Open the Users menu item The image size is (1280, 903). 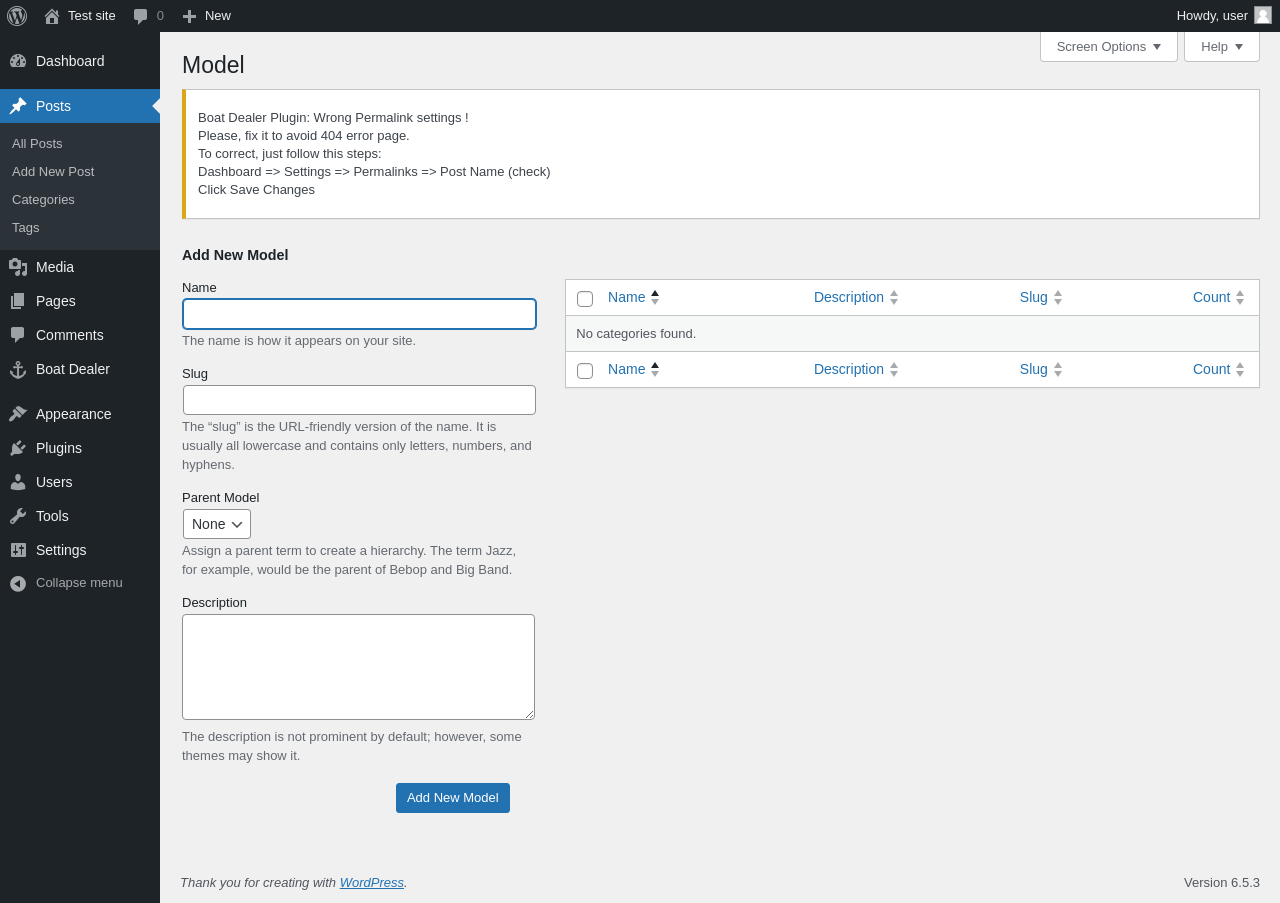click(80, 482)
